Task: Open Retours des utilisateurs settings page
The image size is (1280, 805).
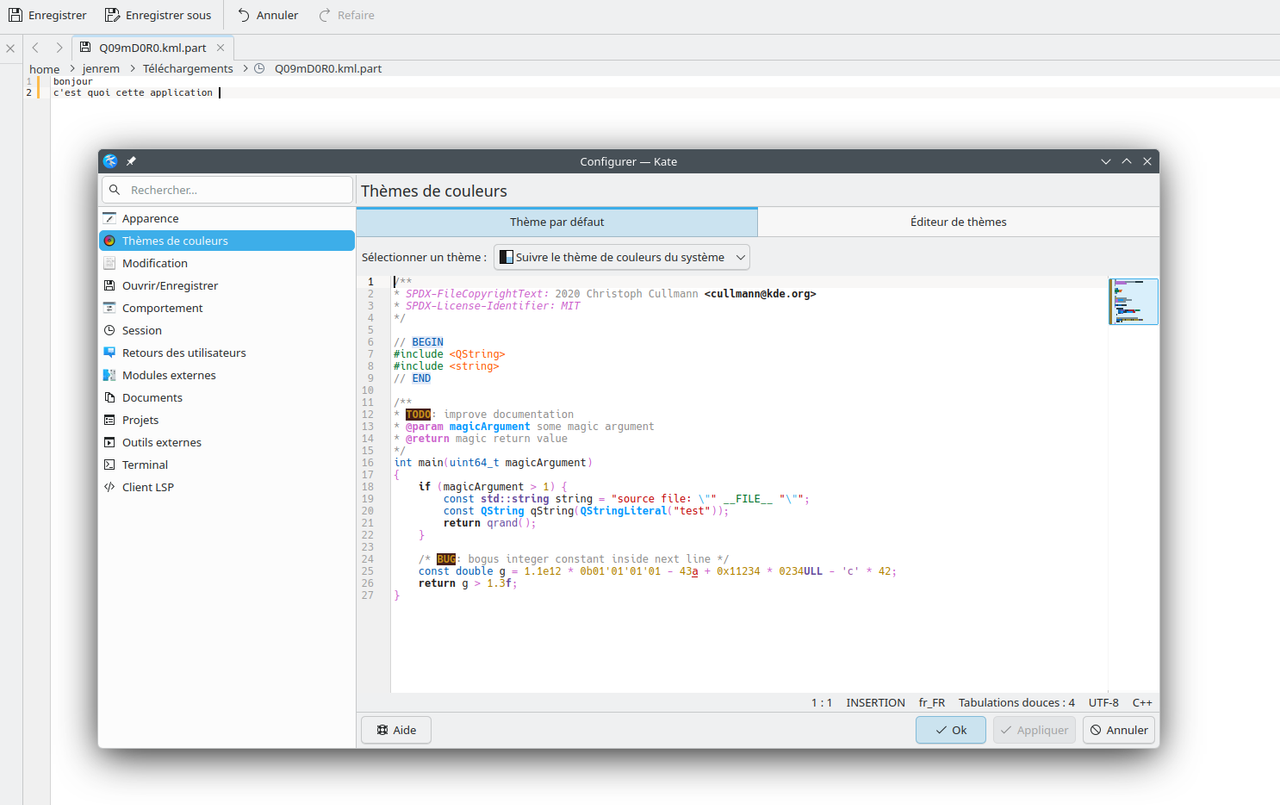Action: pos(227,353)
